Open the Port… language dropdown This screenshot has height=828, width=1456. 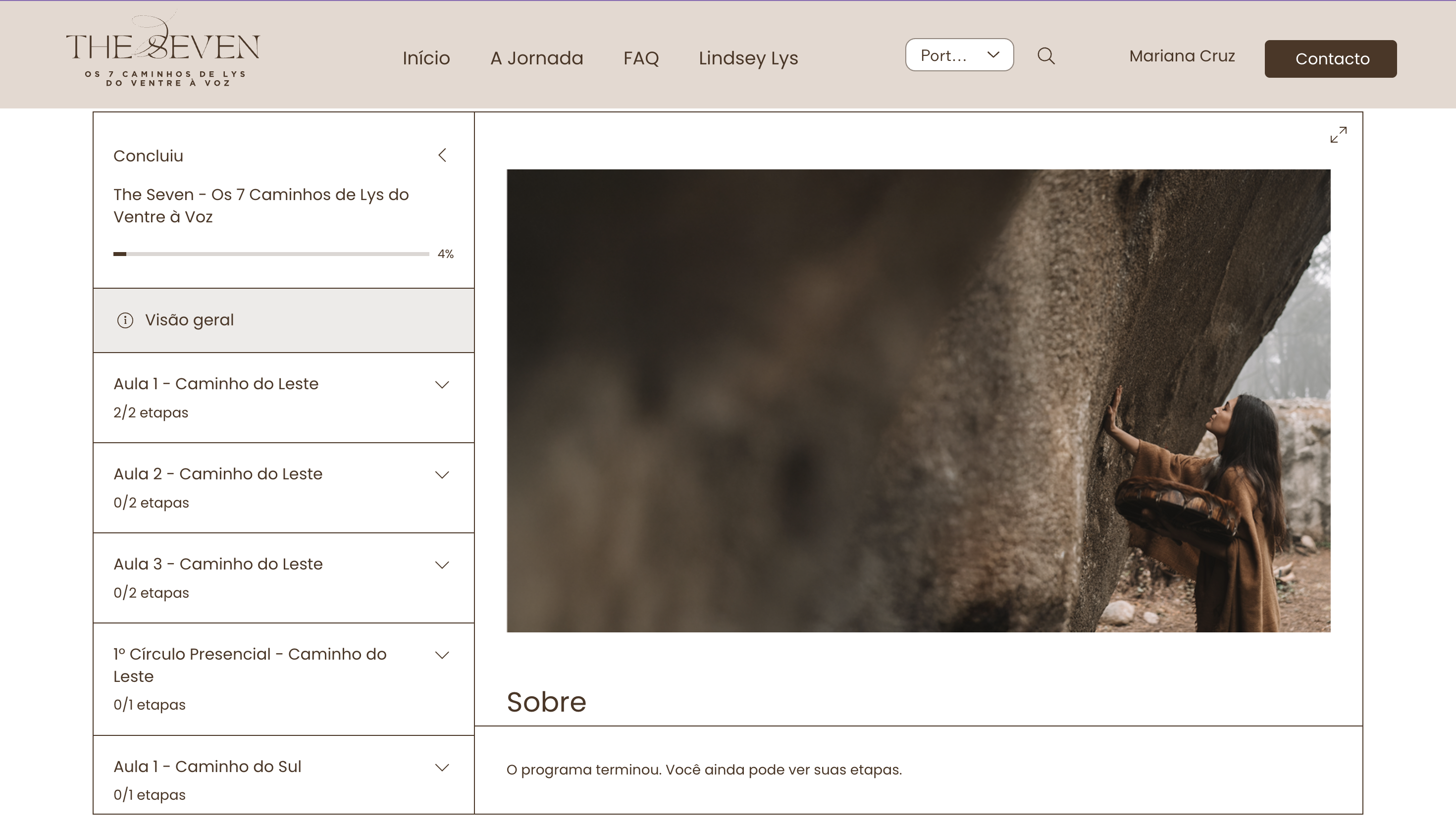pyautogui.click(x=959, y=55)
